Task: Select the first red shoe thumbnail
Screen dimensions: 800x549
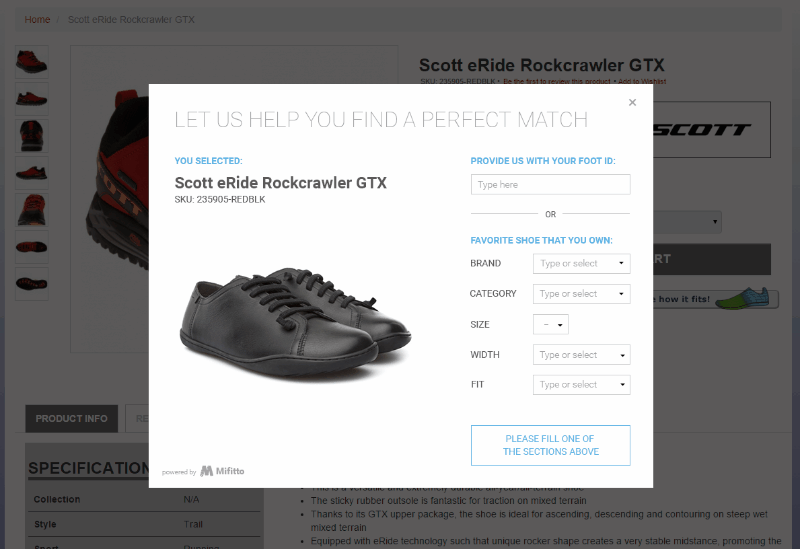Action: [32, 62]
